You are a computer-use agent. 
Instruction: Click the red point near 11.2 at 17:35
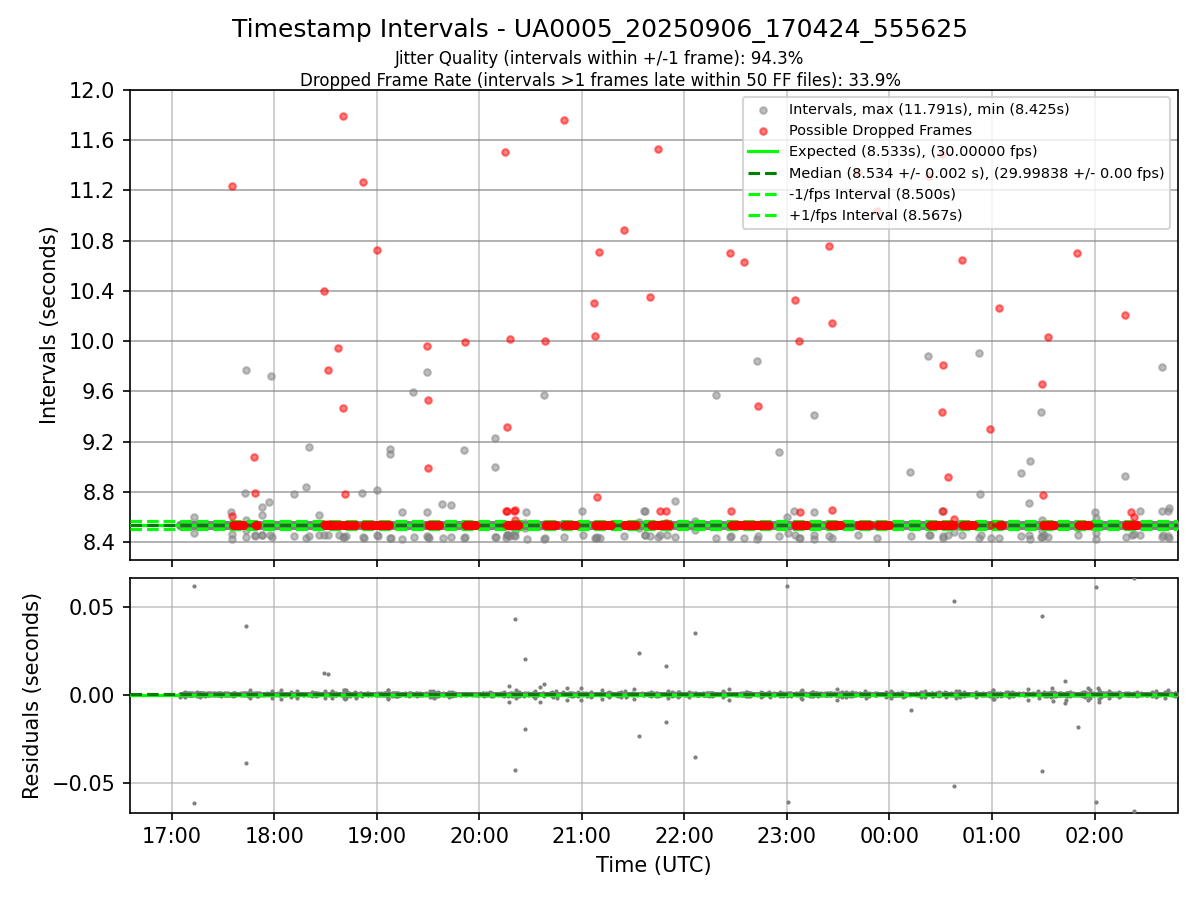coord(232,186)
